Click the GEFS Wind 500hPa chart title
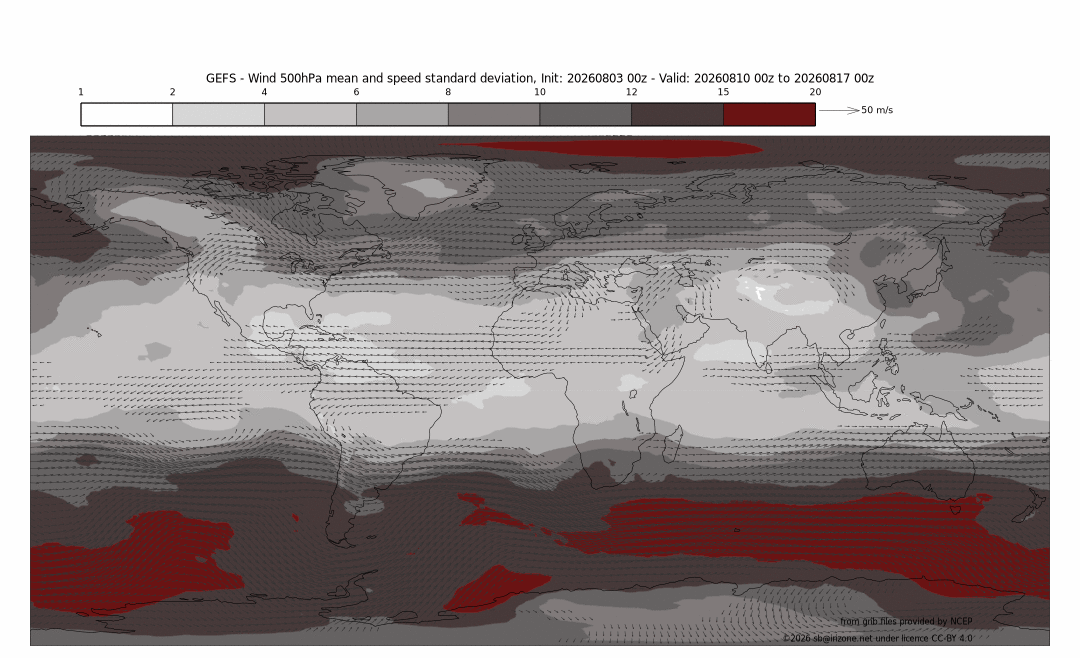This screenshot has width=1080, height=658. (x=540, y=78)
